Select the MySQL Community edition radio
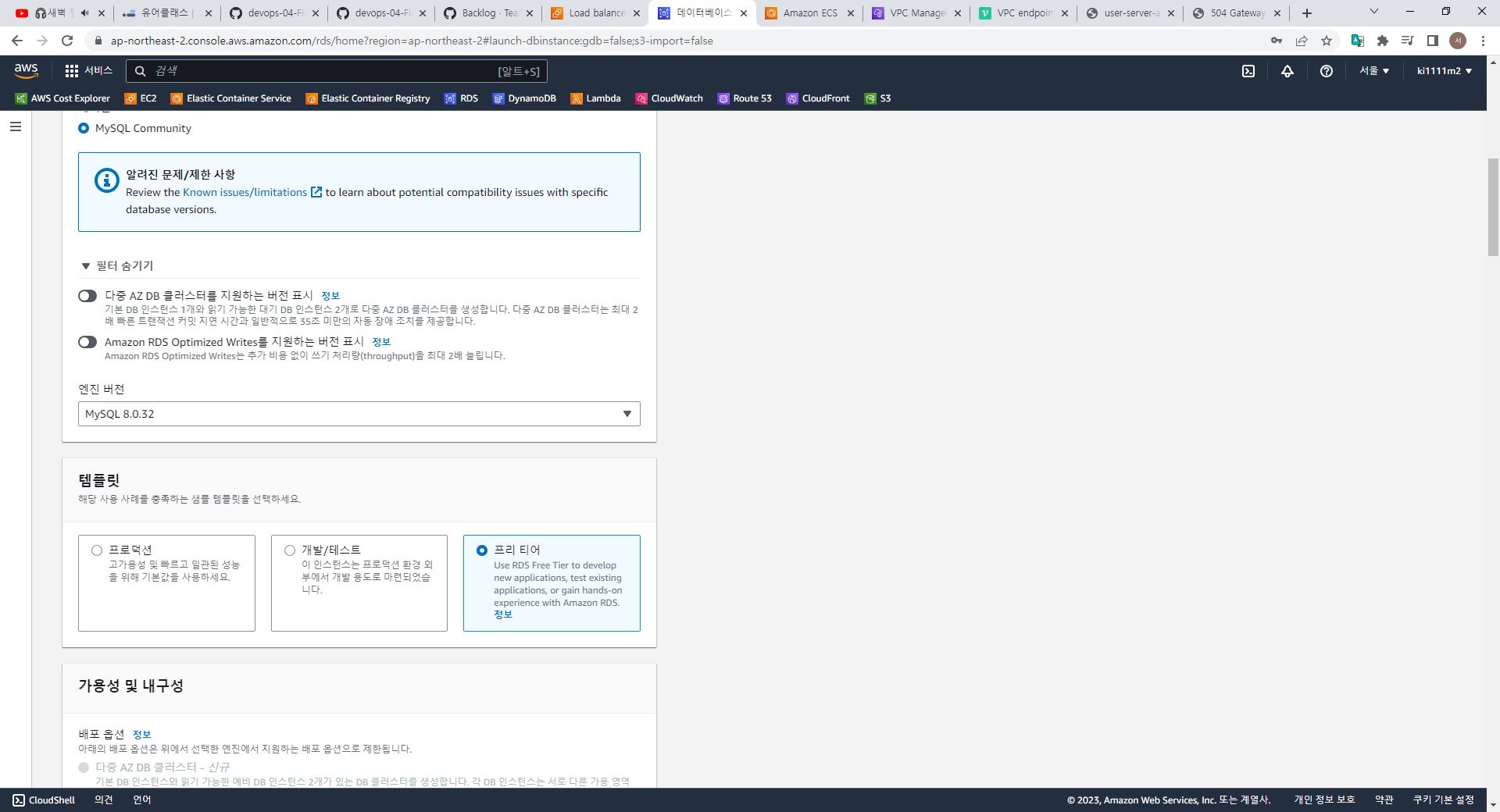1500x812 pixels. click(84, 128)
